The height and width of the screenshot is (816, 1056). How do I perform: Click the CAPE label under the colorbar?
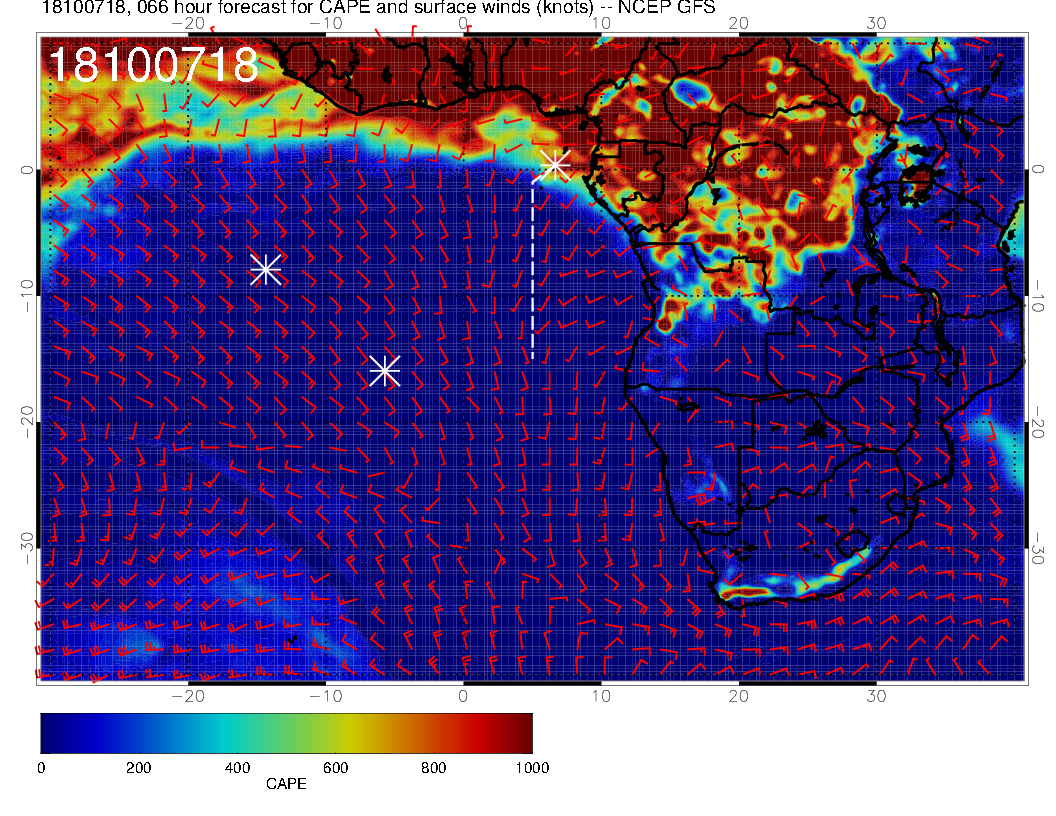286,785
